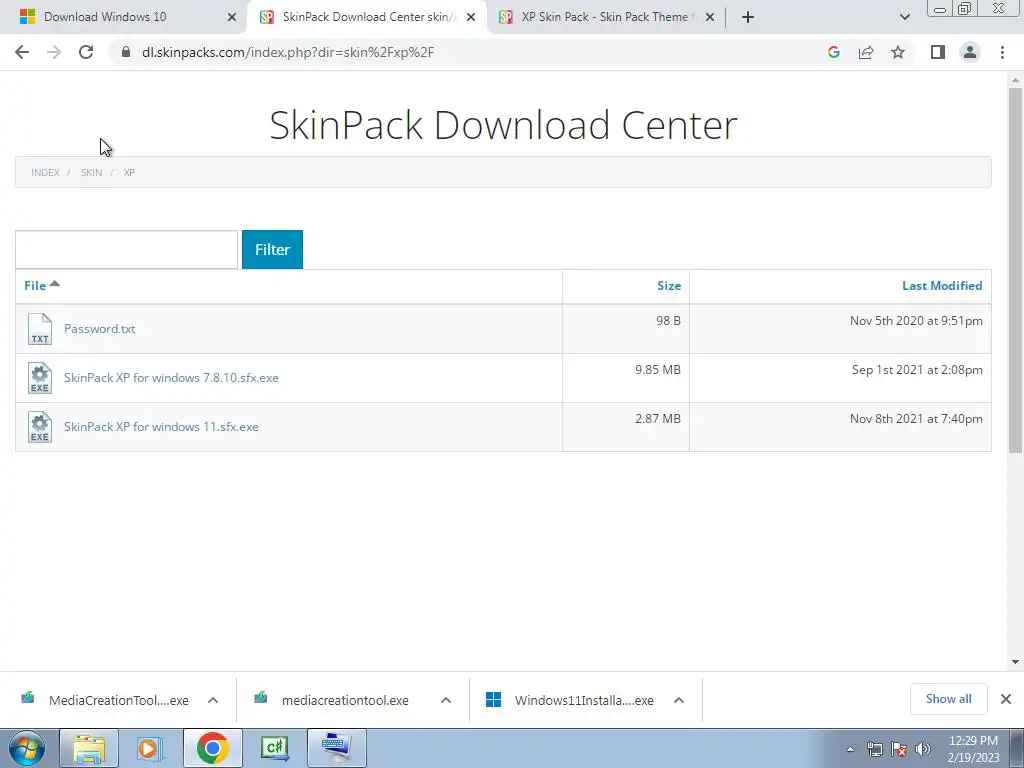1024x768 pixels.
Task: Sort by Size column header
Action: (669, 285)
